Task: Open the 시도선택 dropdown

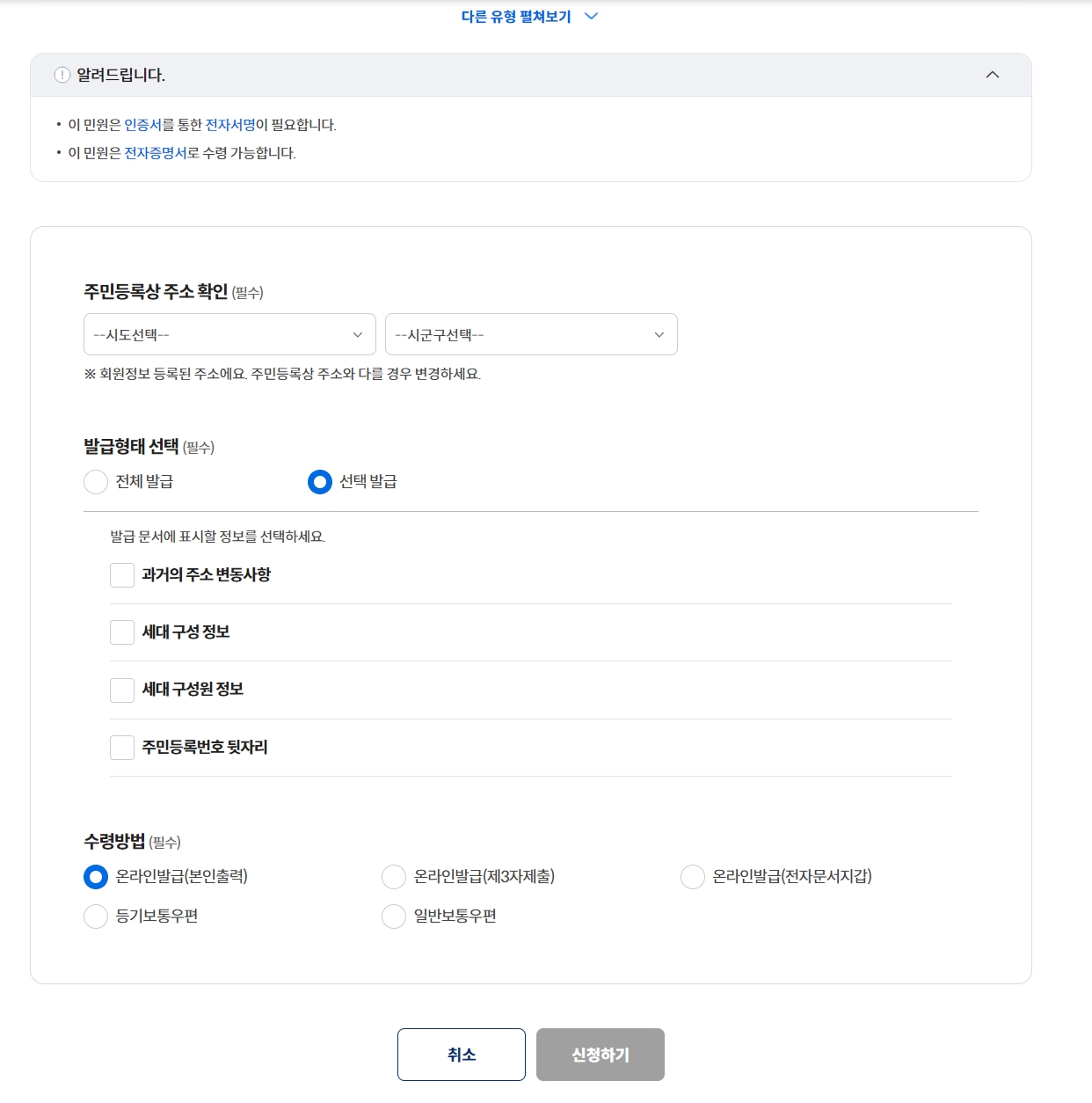Action: [x=229, y=334]
